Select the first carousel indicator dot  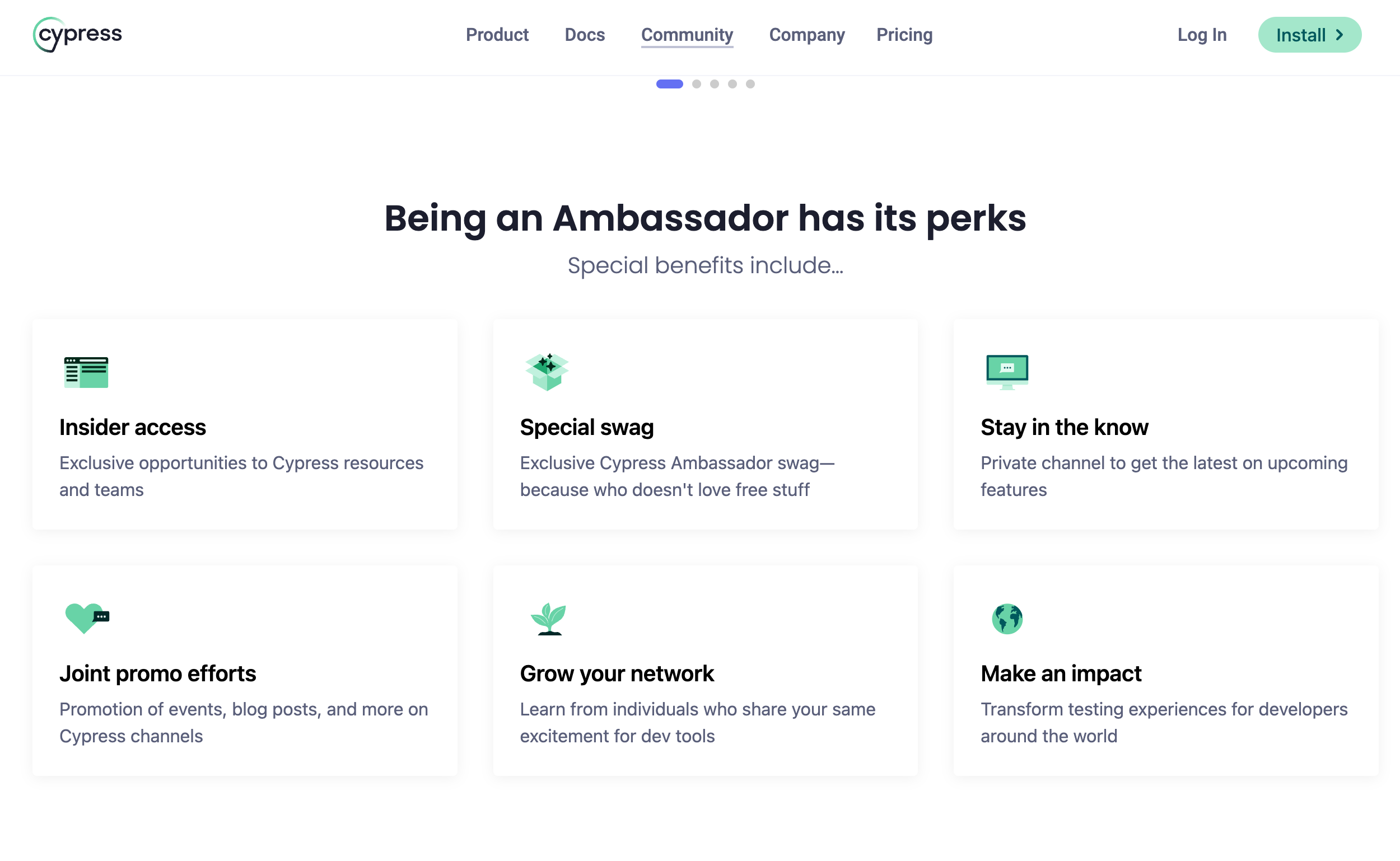tap(670, 84)
